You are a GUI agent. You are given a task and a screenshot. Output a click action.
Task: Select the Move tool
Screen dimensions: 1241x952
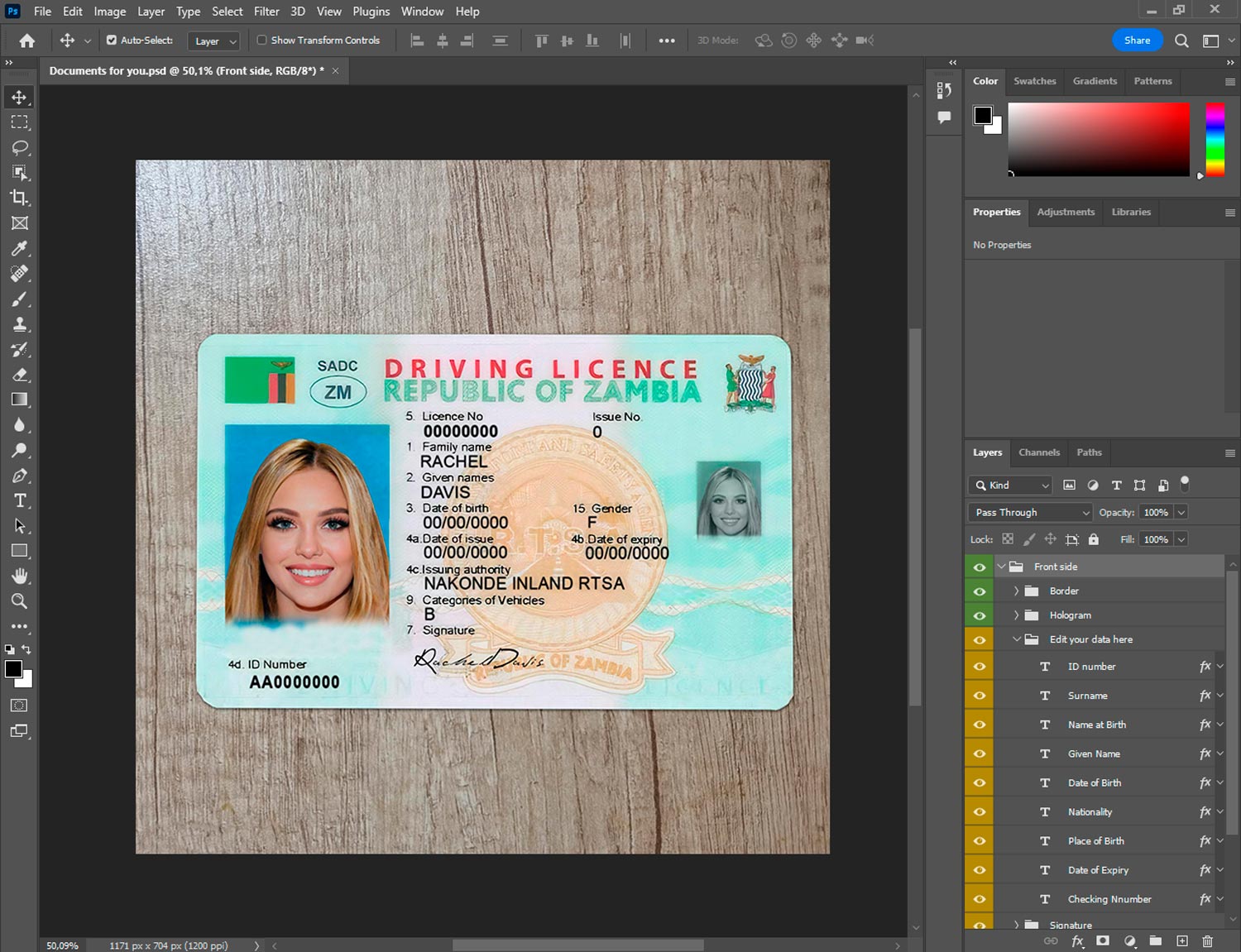click(19, 98)
